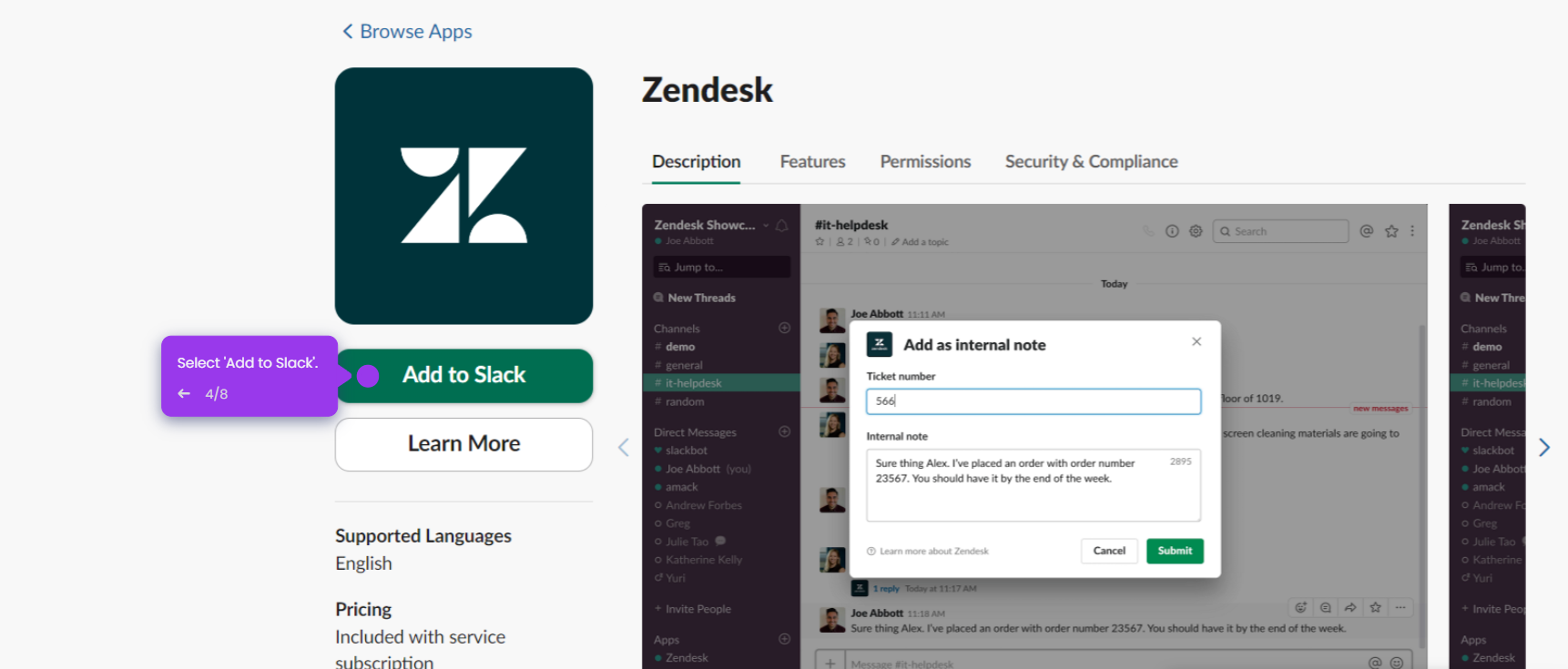Viewport: 1568px width, 669px height.
Task: Click the green Submit button in the dialog
Action: click(1175, 551)
